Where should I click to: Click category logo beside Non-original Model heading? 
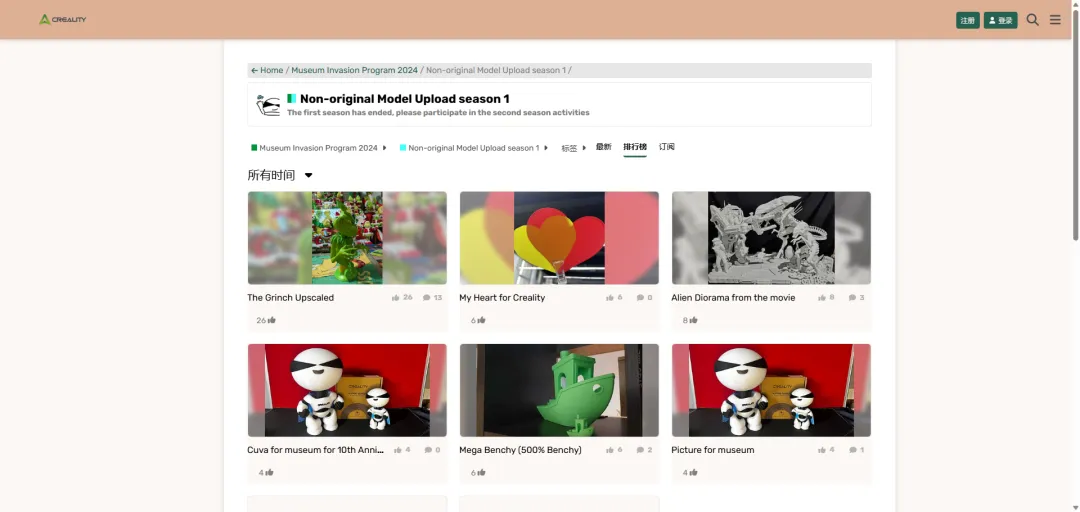click(268, 105)
